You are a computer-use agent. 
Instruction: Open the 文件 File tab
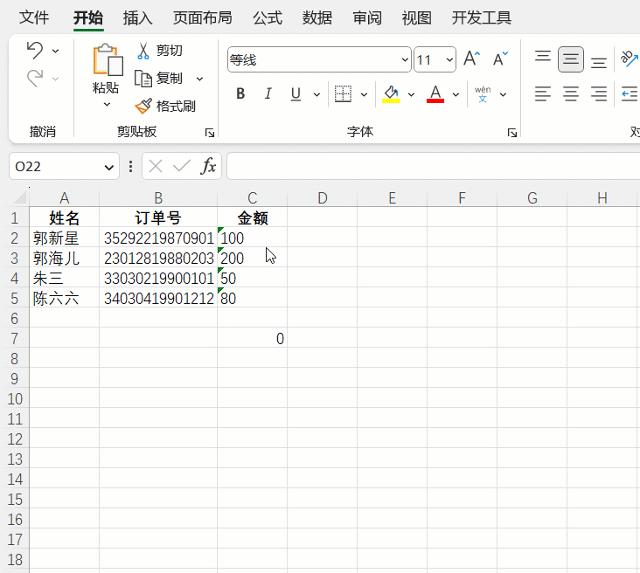pos(34,18)
